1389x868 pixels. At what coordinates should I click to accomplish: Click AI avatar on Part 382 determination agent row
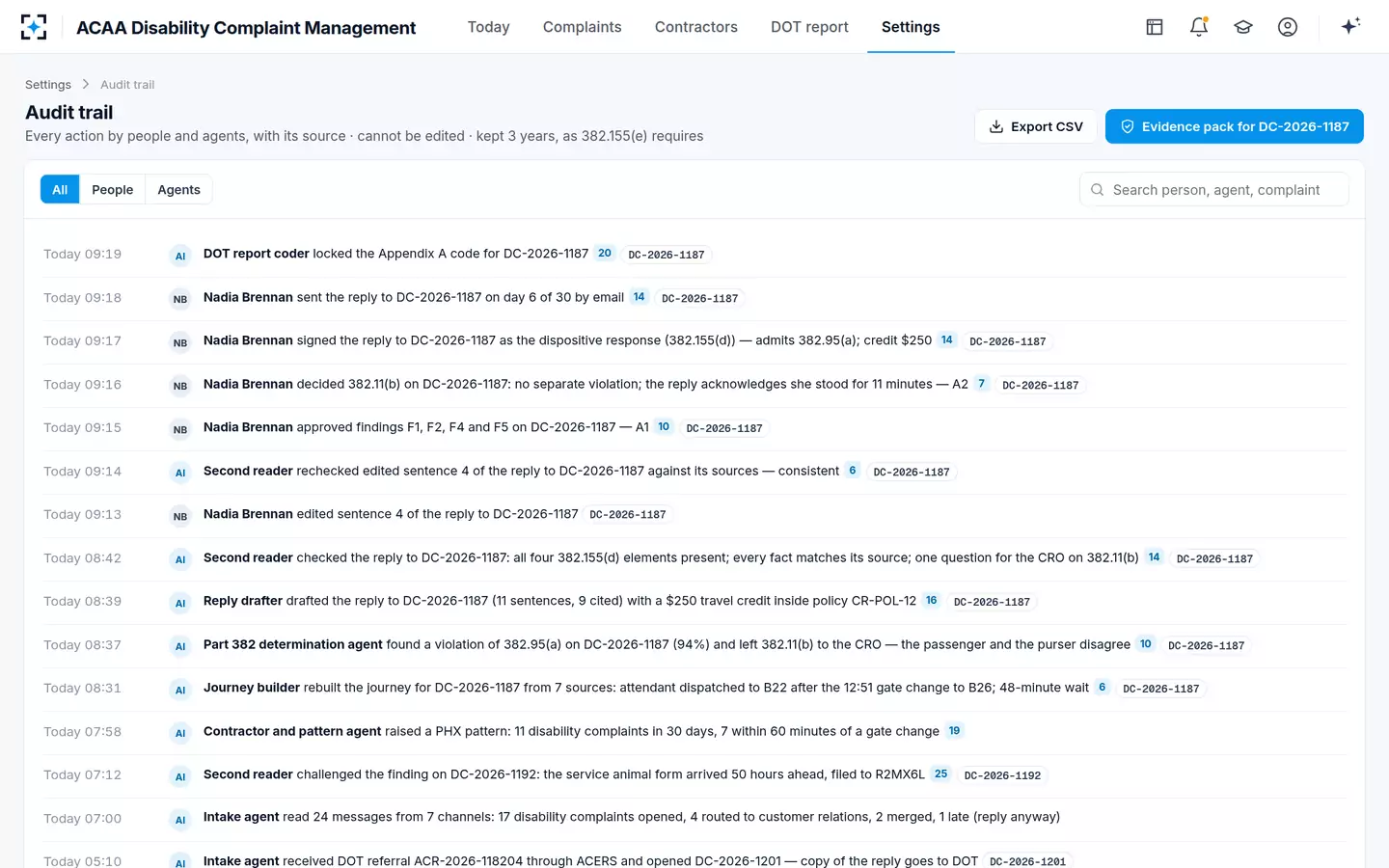tap(180, 646)
